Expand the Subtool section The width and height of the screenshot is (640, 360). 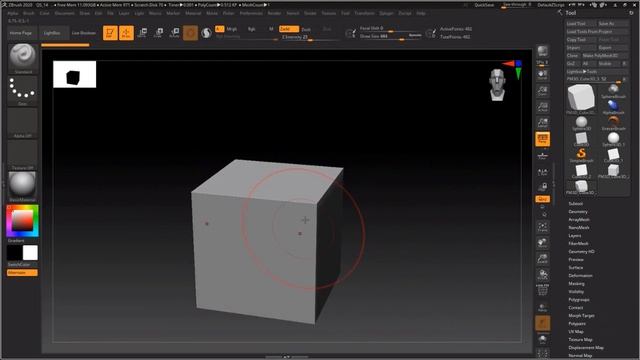coord(576,203)
